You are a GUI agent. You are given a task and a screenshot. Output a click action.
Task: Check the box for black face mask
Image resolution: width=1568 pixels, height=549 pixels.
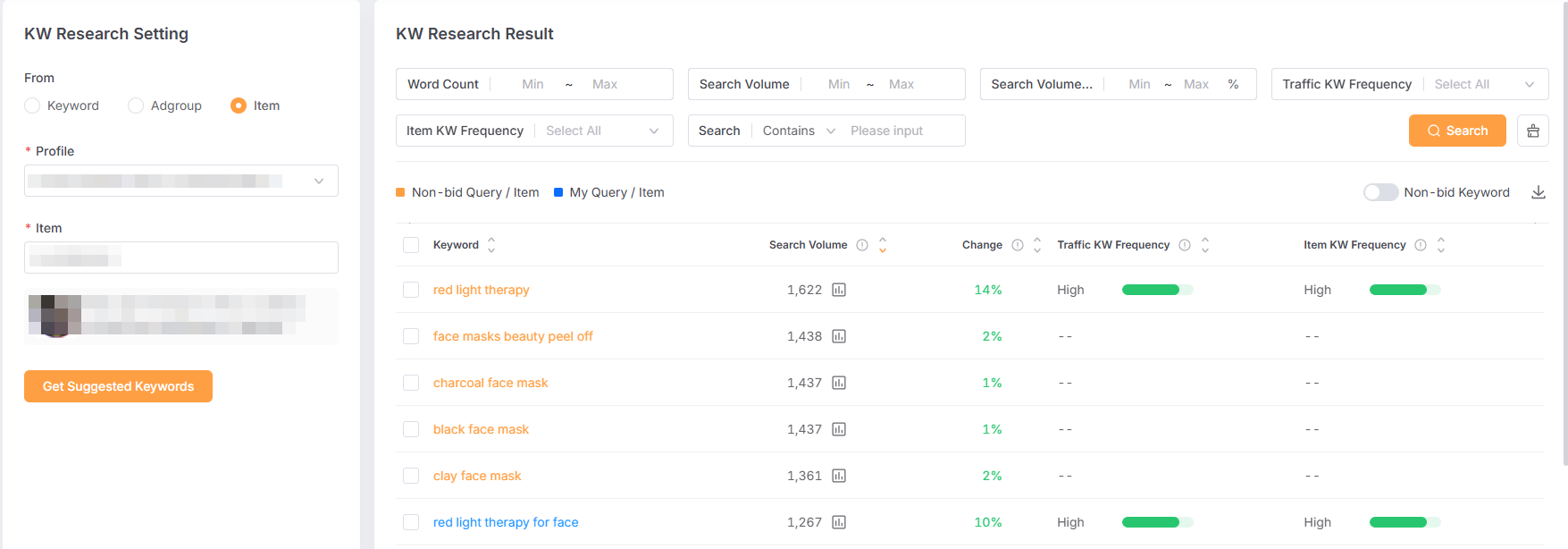pyautogui.click(x=411, y=429)
